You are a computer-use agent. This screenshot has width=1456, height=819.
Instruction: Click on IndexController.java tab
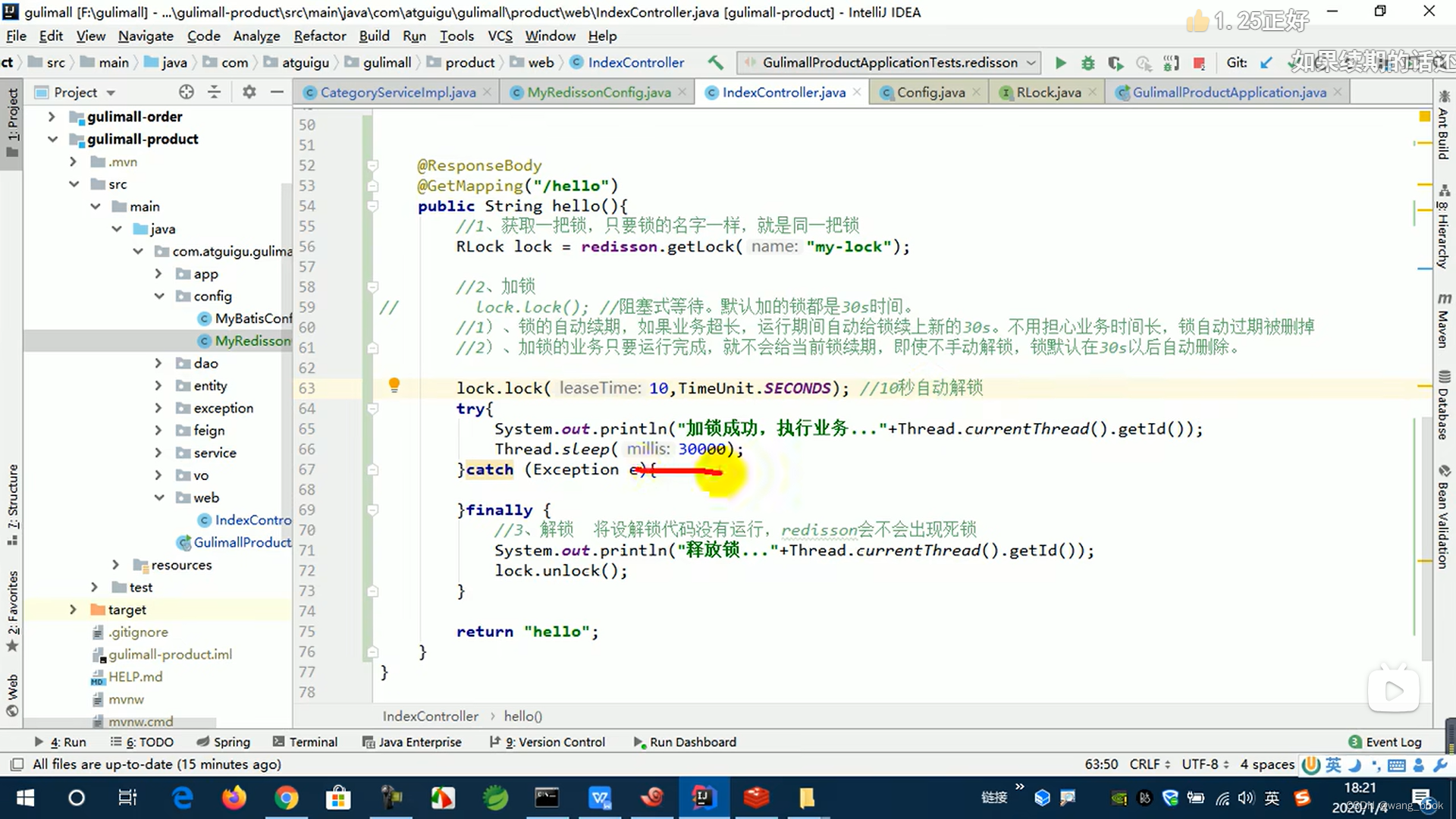pos(784,92)
